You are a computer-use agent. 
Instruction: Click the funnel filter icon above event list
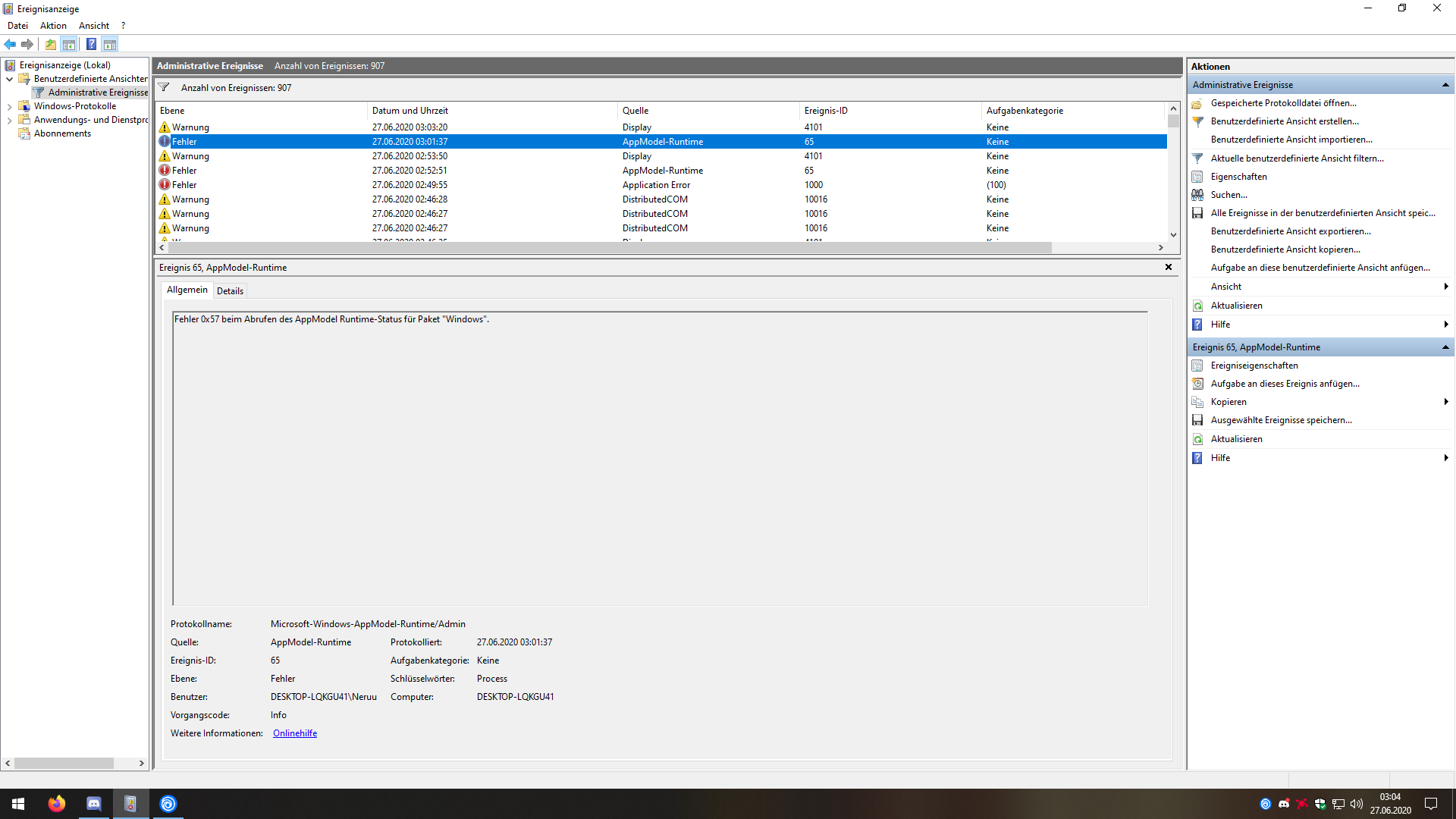point(164,87)
